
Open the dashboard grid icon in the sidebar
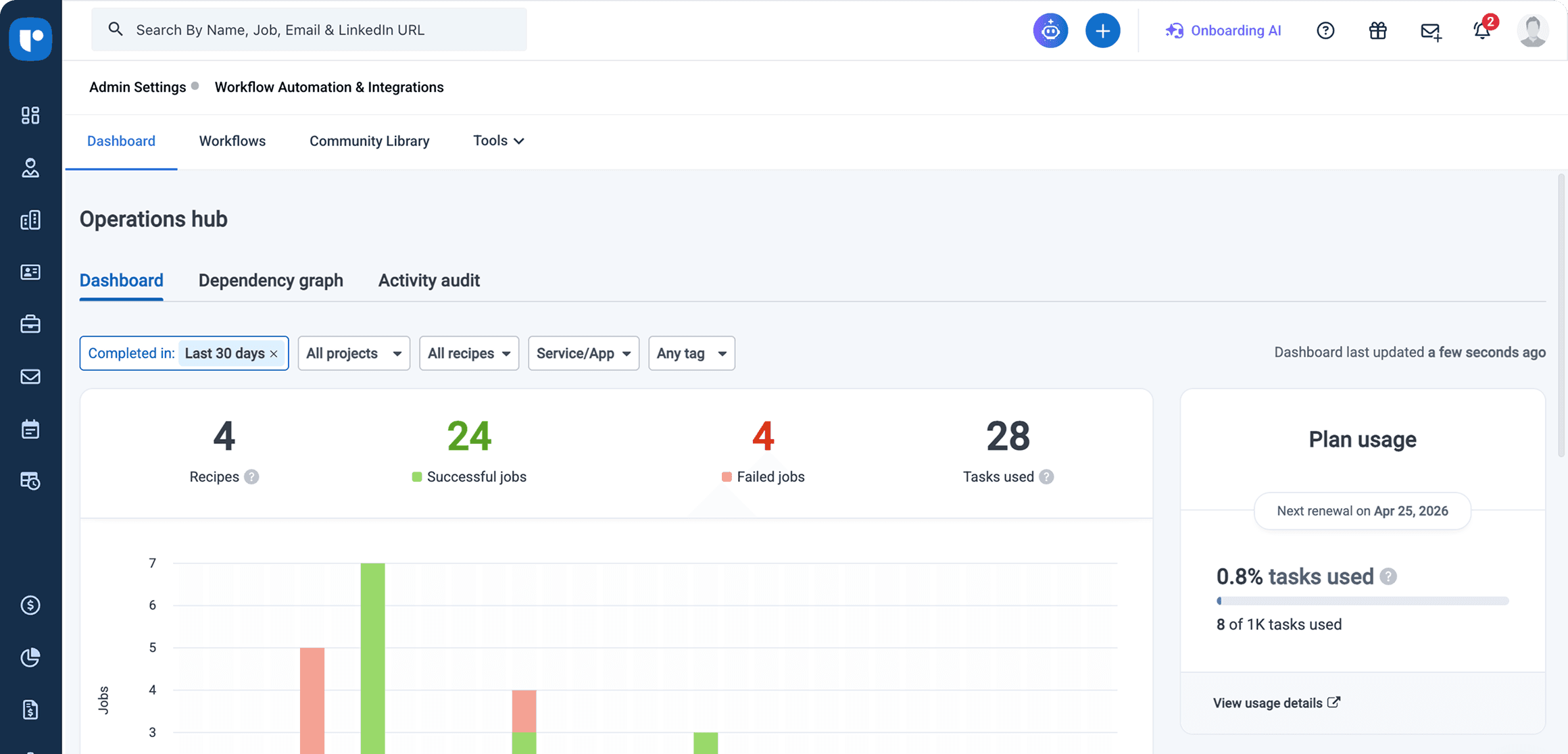click(x=30, y=116)
